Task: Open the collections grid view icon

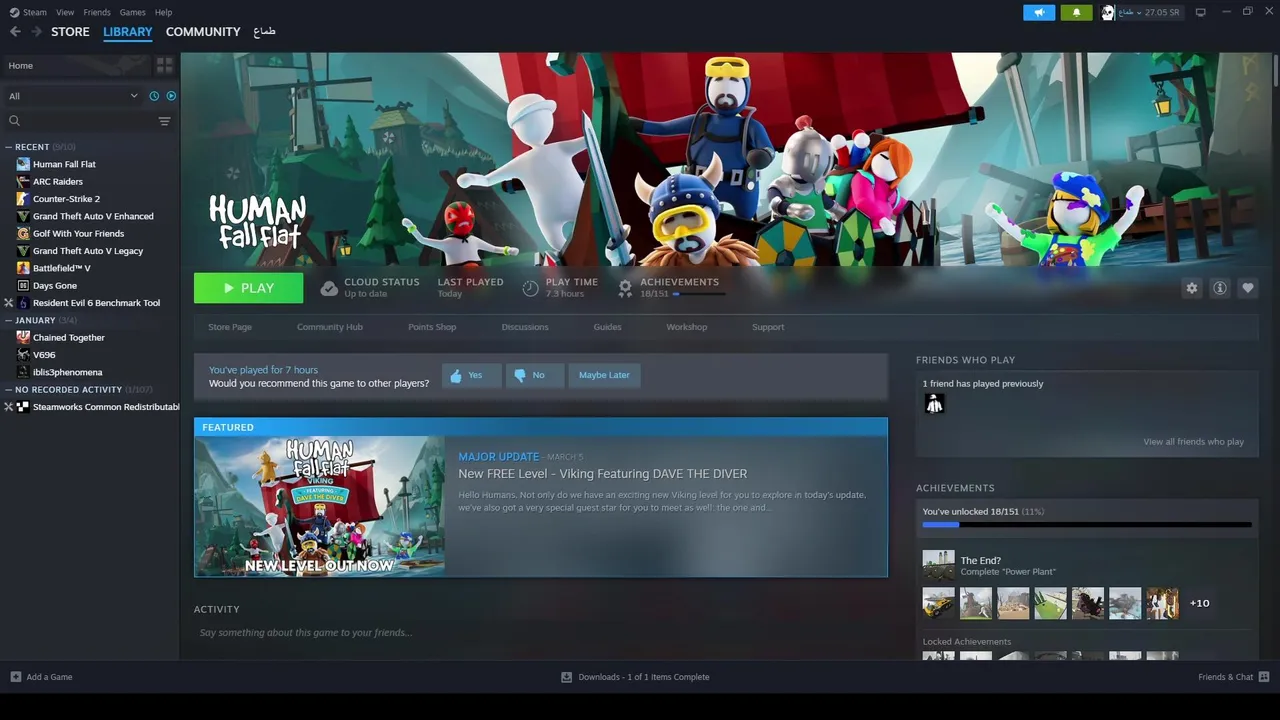Action: click(x=165, y=65)
